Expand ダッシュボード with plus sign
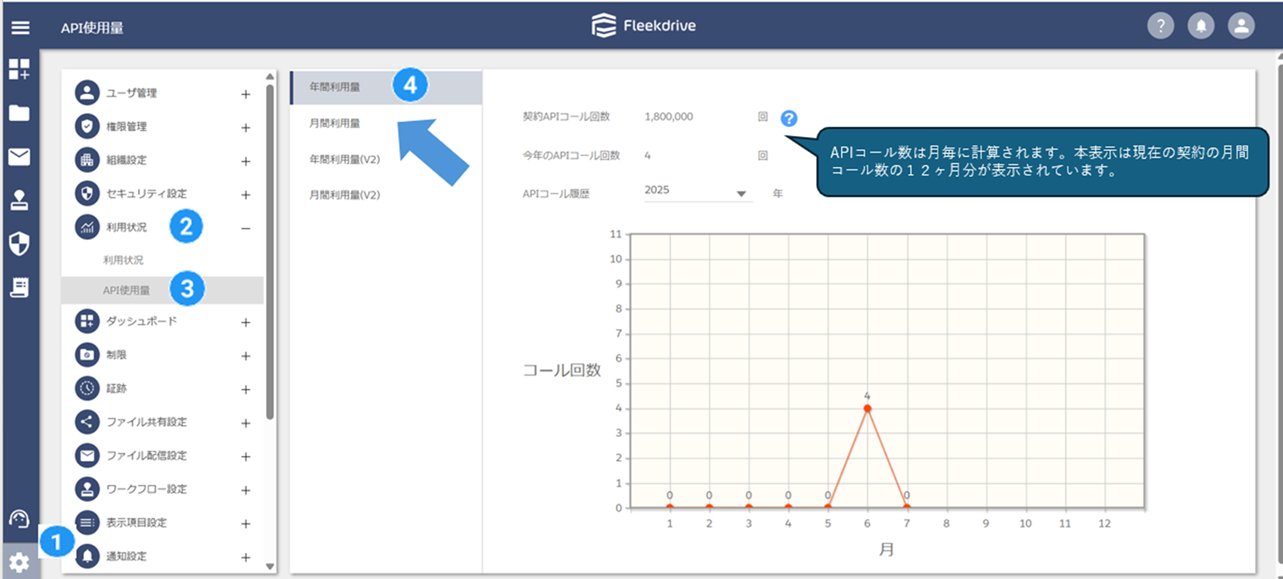The width and height of the screenshot is (1283, 579). (245, 322)
